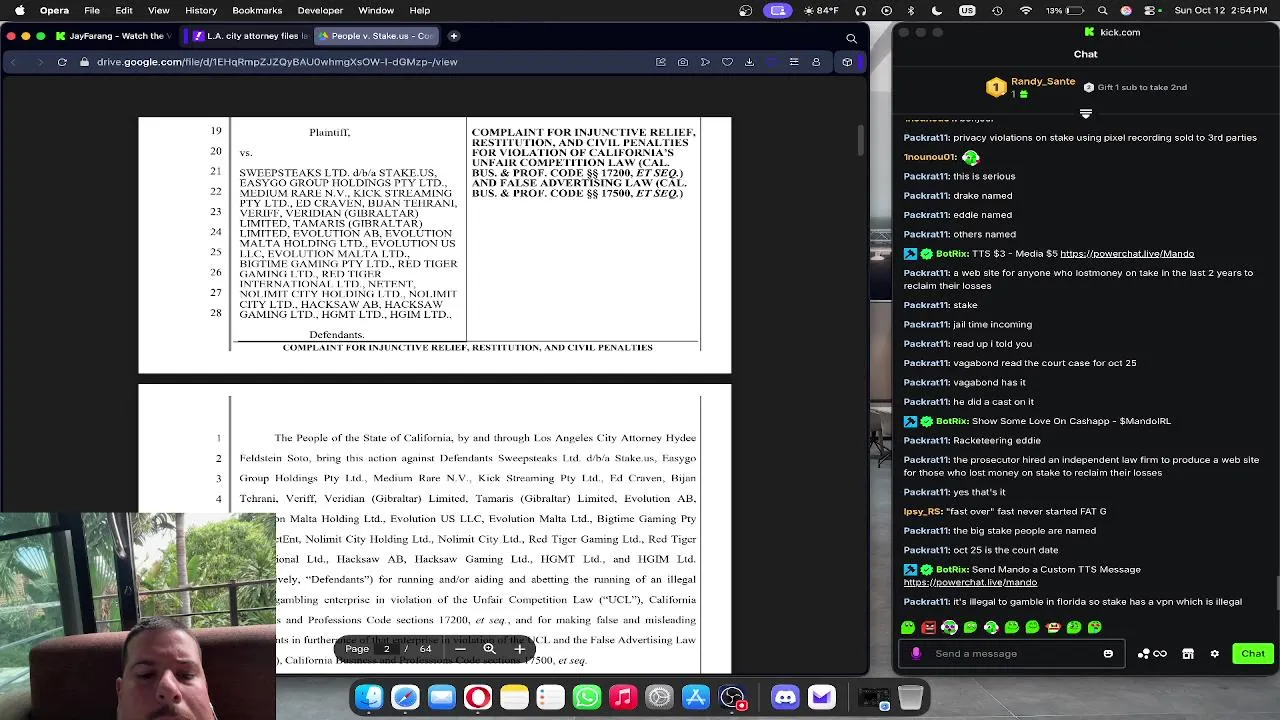The height and width of the screenshot is (720, 1280).
Task: Switch to JayFarang Kick tab
Action: point(117,36)
